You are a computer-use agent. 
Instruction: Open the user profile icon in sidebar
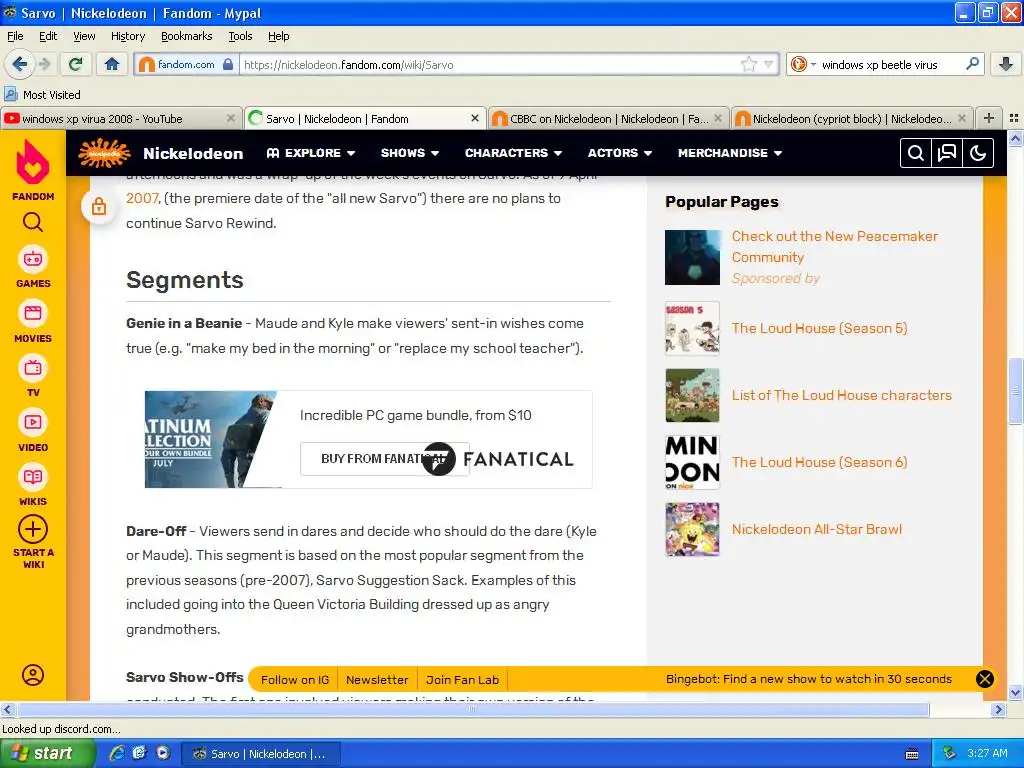coord(33,675)
